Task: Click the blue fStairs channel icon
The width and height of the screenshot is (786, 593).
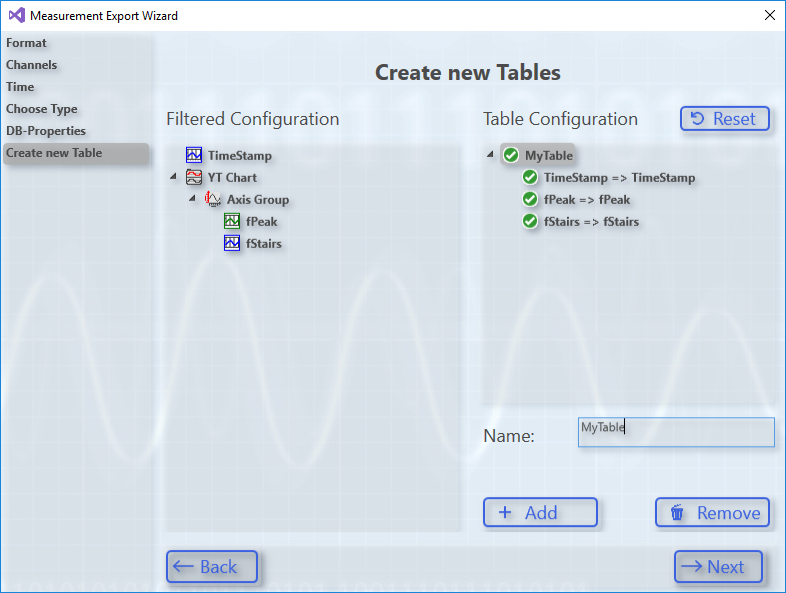Action: [232, 243]
